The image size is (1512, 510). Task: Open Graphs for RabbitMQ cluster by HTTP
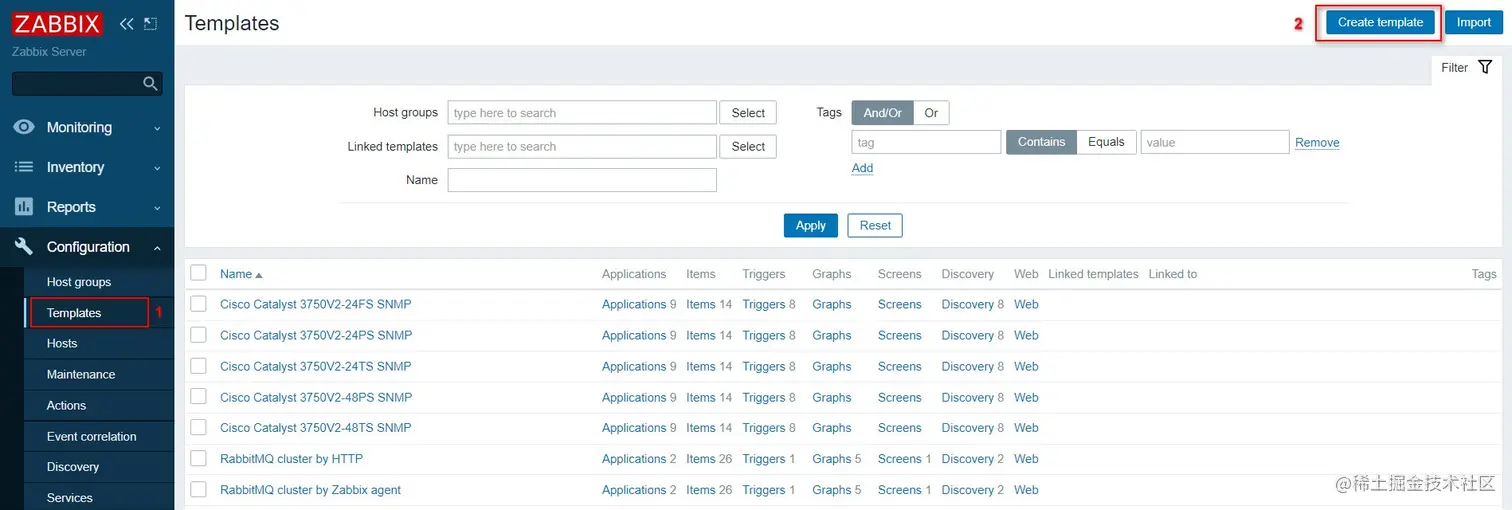click(x=831, y=459)
